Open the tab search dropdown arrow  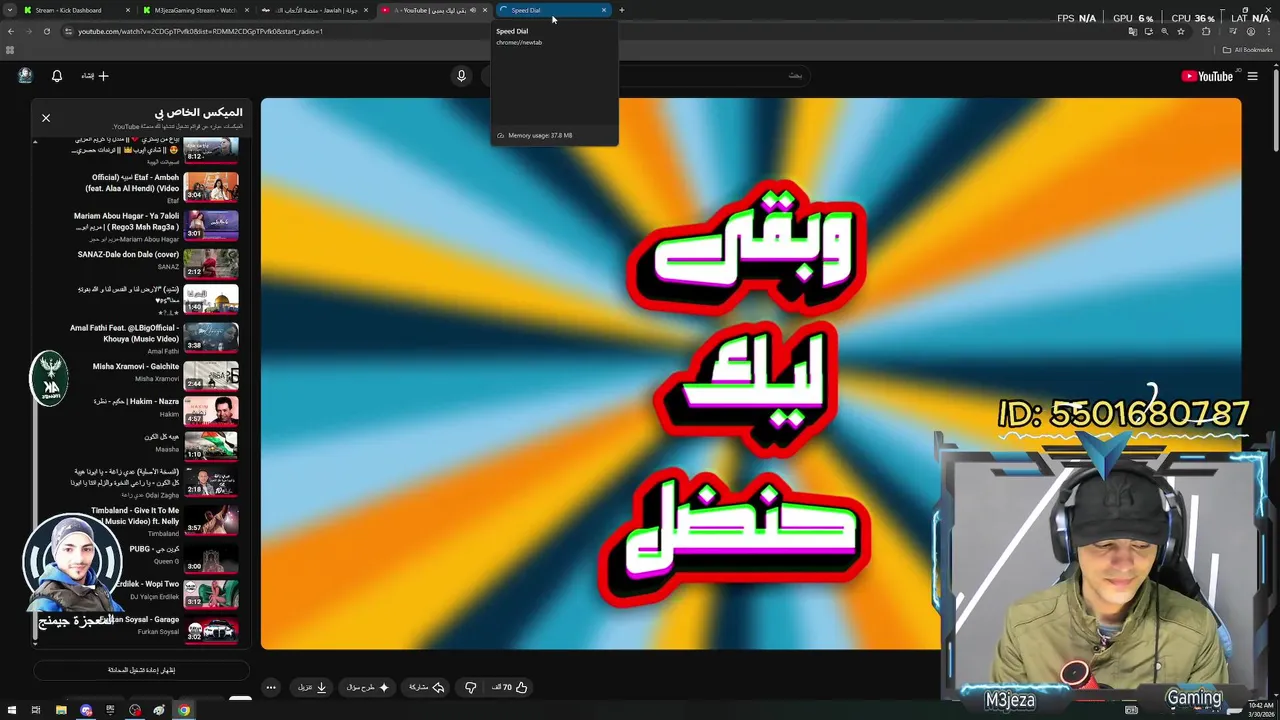click(10, 10)
